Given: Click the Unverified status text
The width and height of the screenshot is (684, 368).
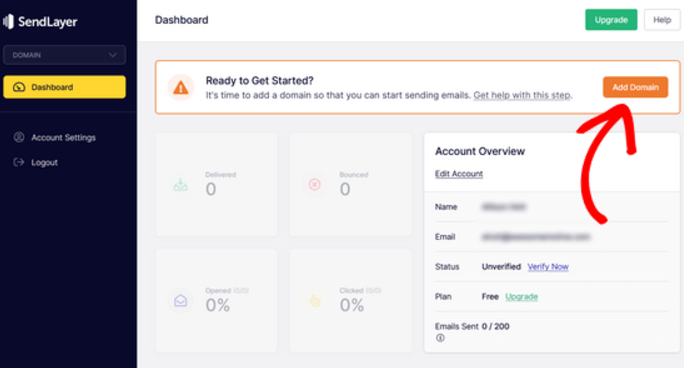Looking at the screenshot, I should click(x=501, y=266).
